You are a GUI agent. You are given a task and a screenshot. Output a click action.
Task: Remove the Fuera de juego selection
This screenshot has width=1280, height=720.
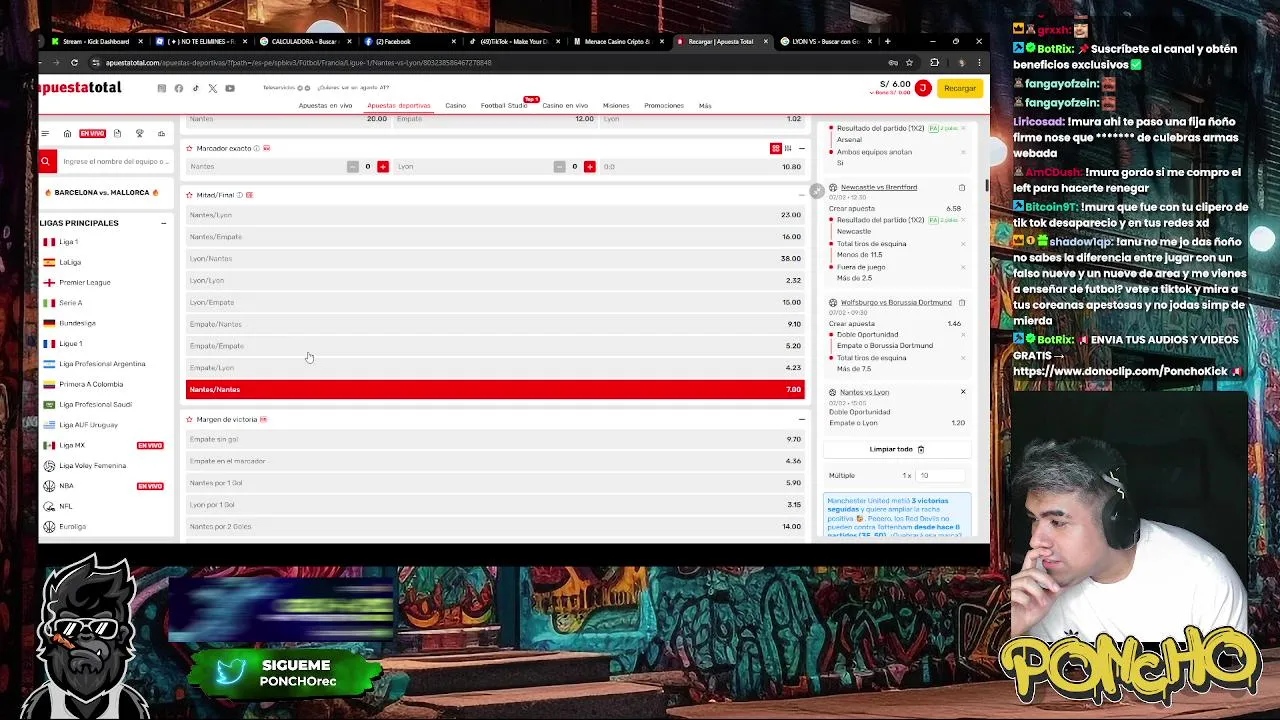[x=963, y=267]
